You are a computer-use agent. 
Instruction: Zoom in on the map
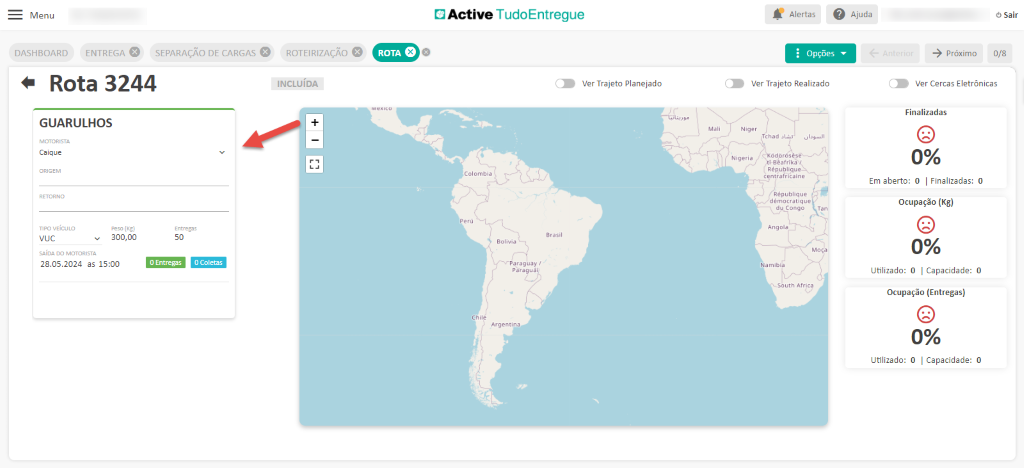point(315,122)
